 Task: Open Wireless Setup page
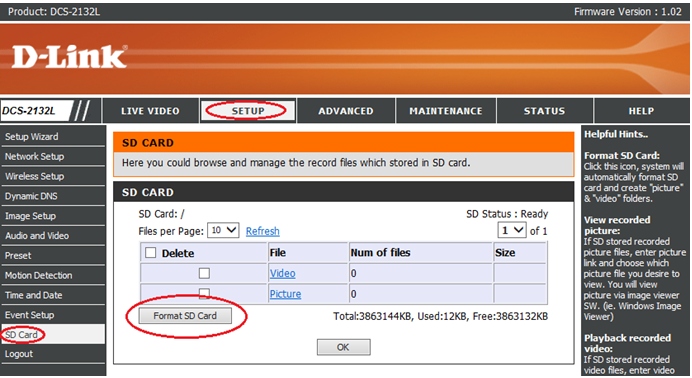tap(53, 176)
